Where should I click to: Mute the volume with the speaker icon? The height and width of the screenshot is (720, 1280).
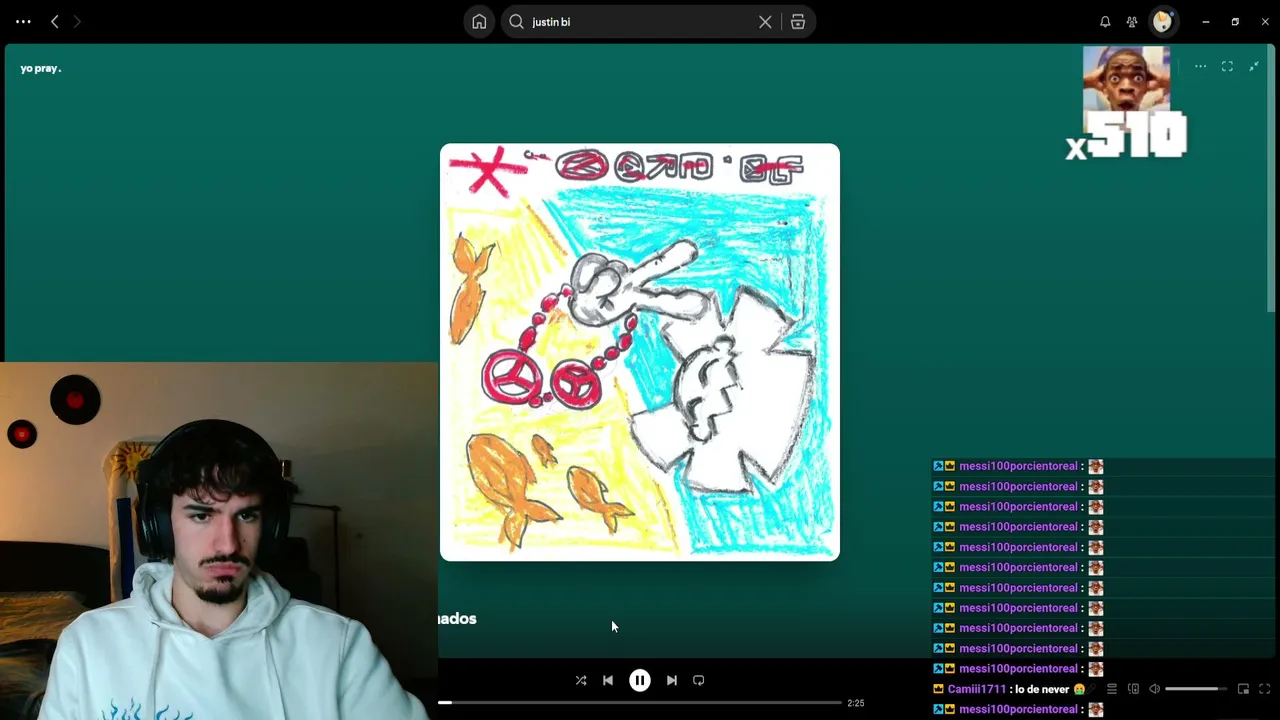coord(1154,689)
